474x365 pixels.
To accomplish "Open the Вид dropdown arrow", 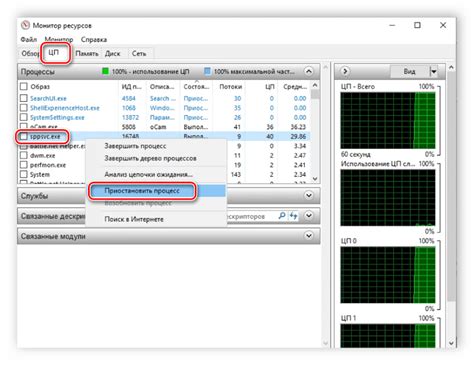I will point(433,71).
